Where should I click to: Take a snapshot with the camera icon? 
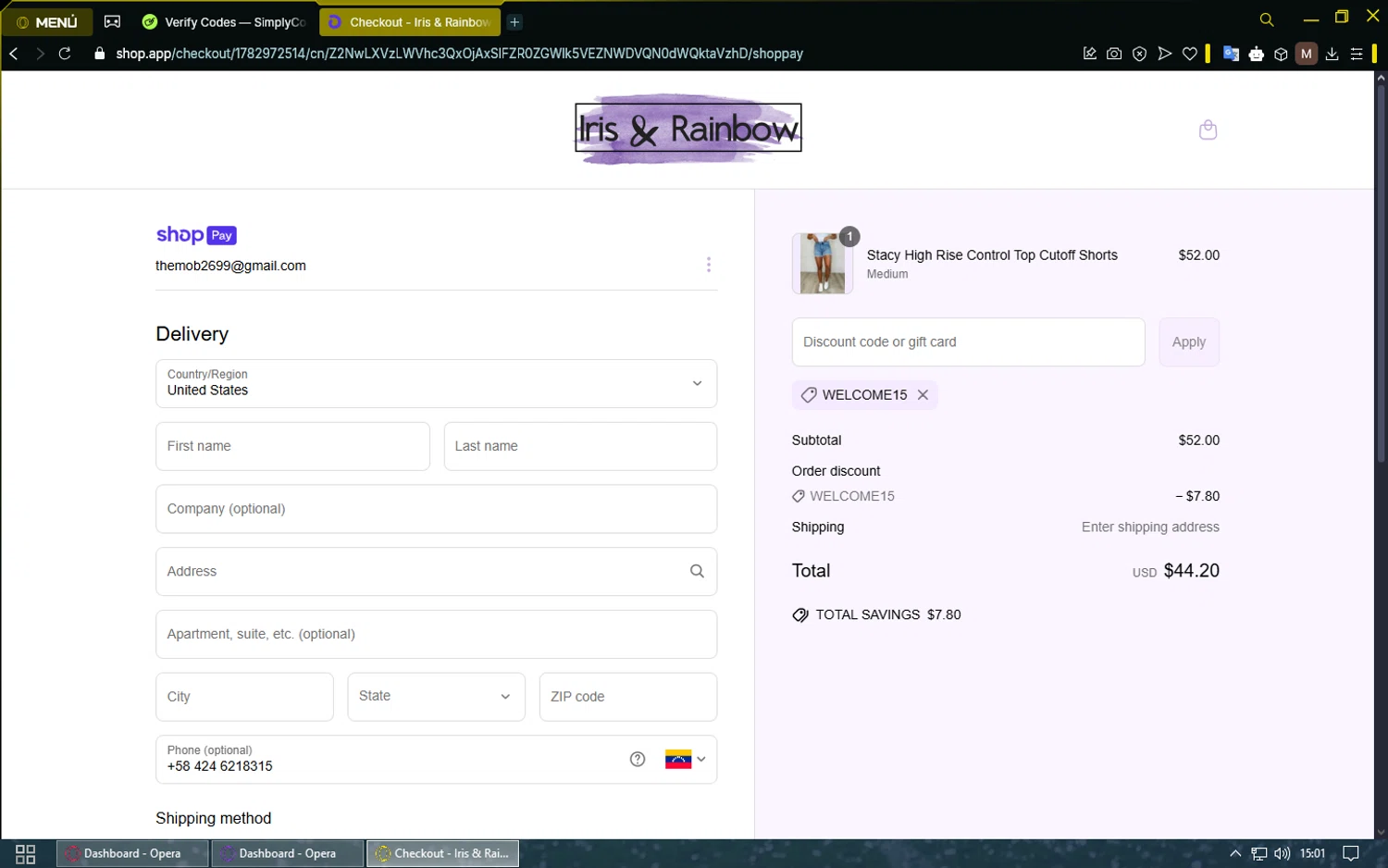pyautogui.click(x=1114, y=54)
